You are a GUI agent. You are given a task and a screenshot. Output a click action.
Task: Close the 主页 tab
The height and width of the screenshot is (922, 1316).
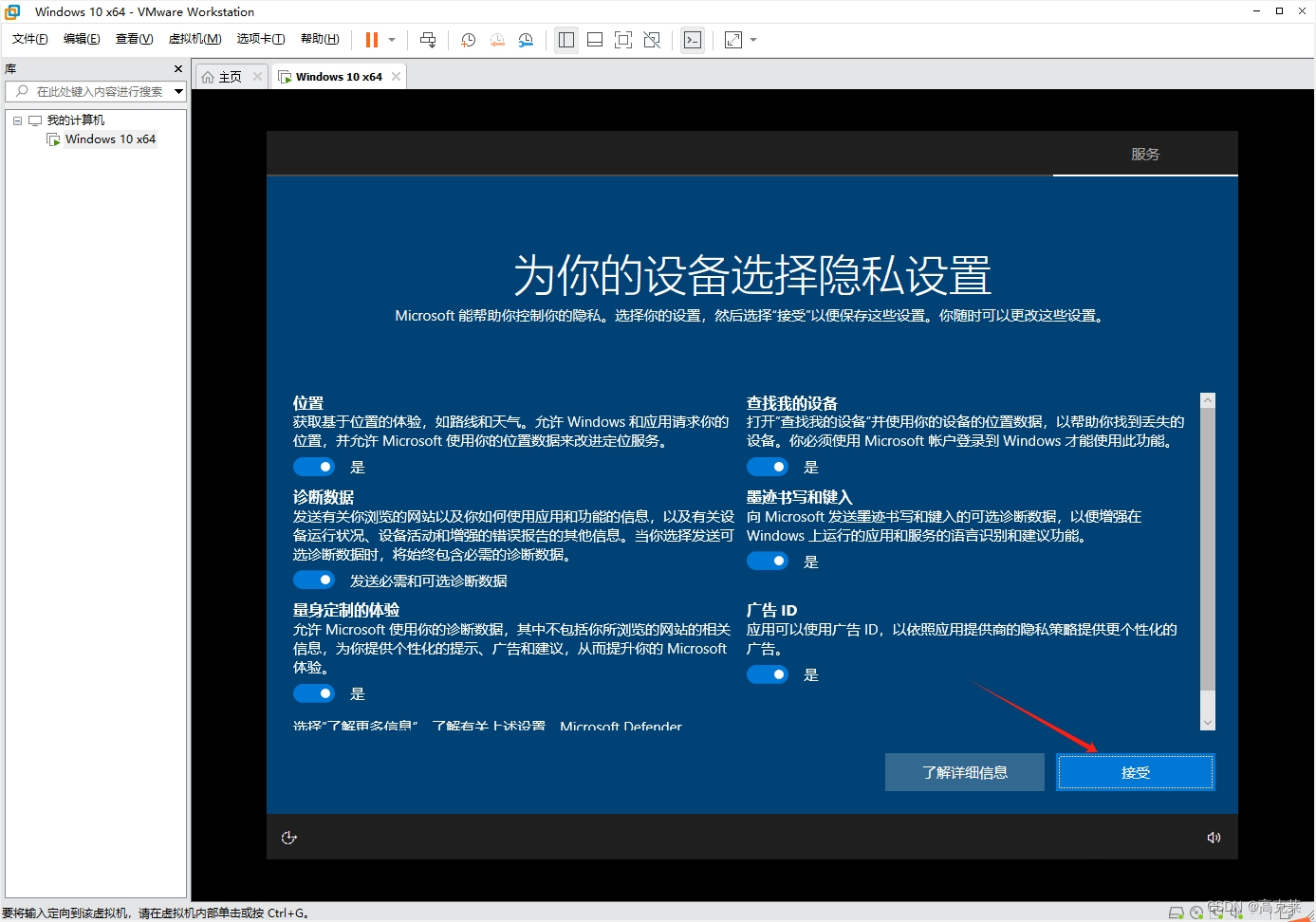click(257, 77)
